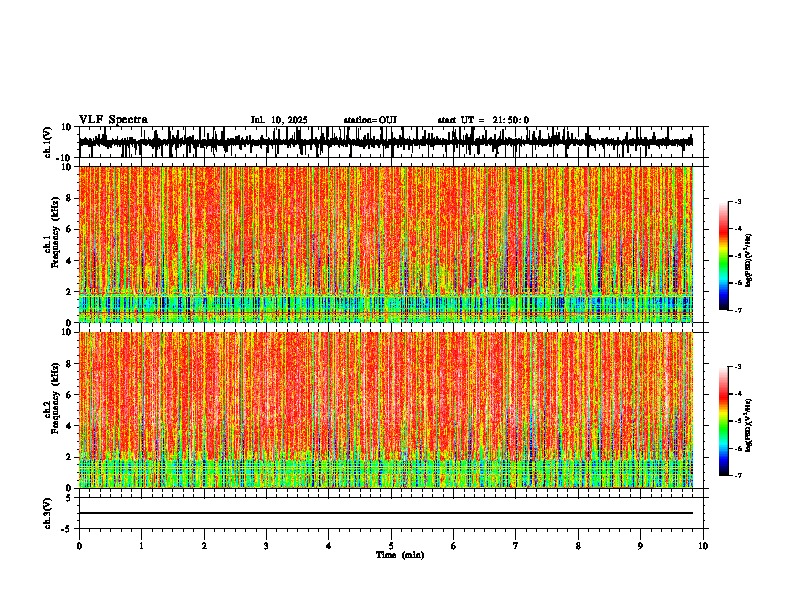Click the ch.2 spectrogram 8 kHz tick label
Screen dimensions: 792x612
pos(69,364)
